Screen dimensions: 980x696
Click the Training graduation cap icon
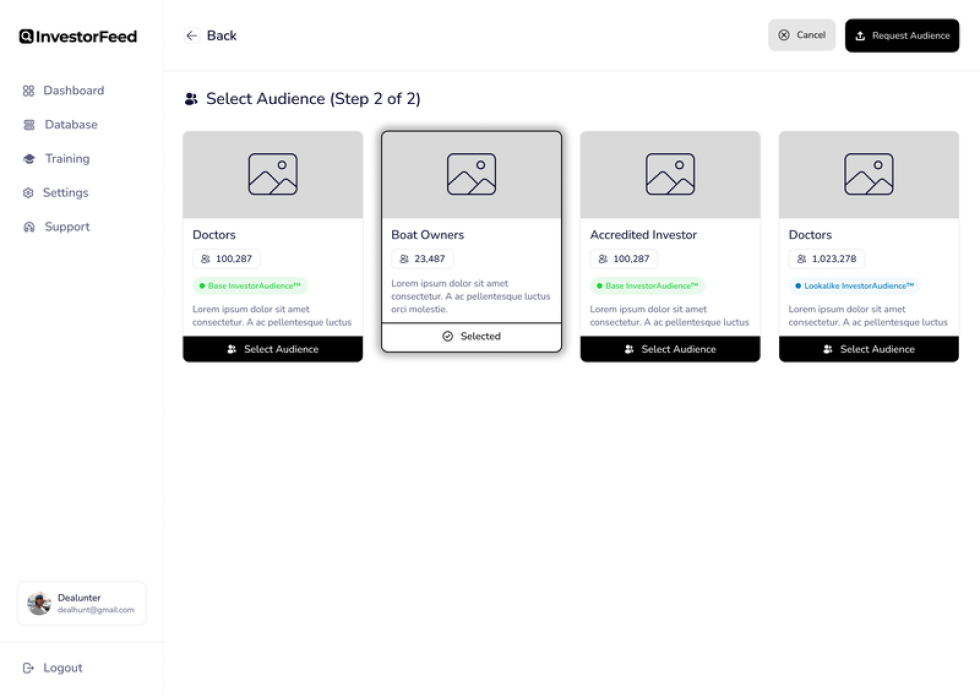tap(29, 159)
